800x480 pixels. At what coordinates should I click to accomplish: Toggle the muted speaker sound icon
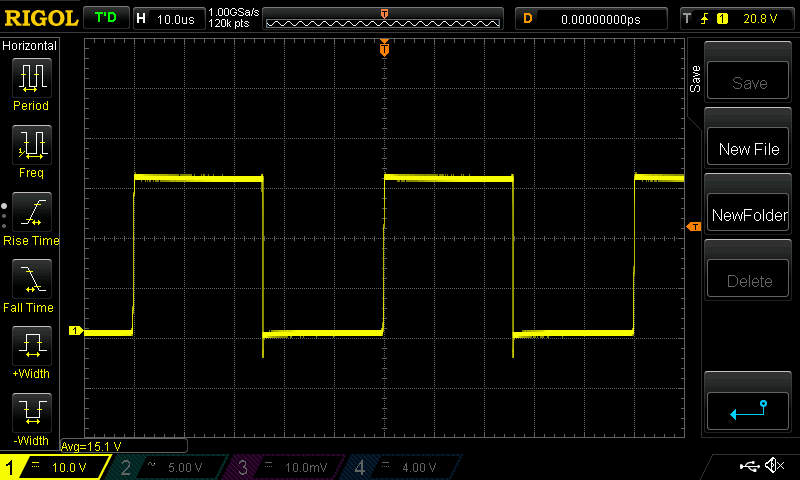(773, 466)
